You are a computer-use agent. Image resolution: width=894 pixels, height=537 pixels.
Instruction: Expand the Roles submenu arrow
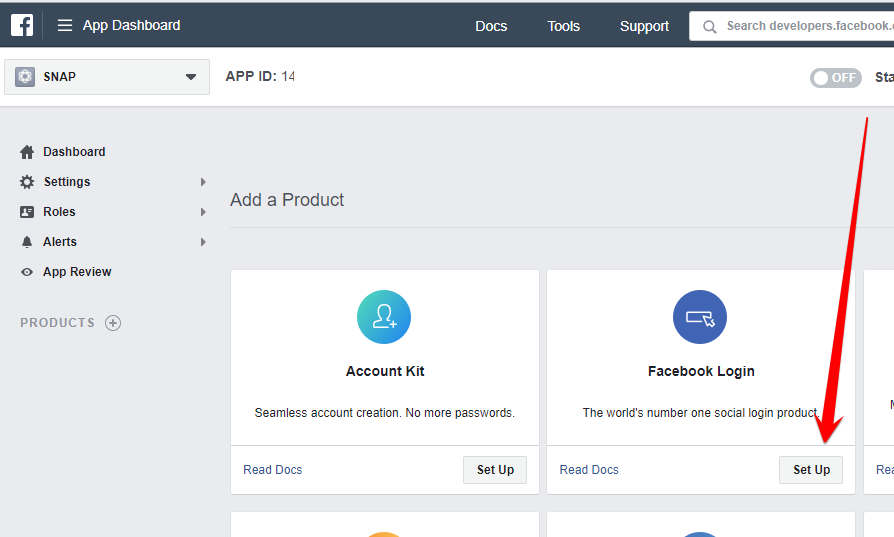click(x=203, y=212)
